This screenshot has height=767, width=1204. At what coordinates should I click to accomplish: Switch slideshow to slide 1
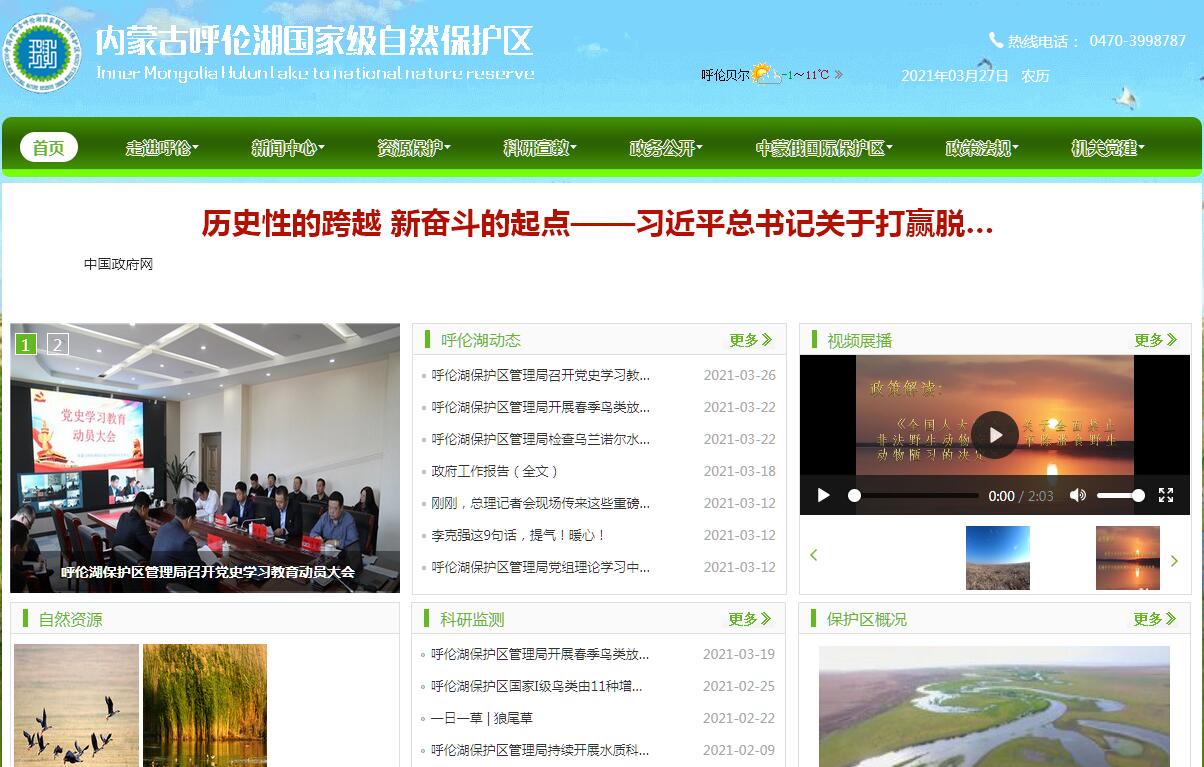pyautogui.click(x=27, y=344)
